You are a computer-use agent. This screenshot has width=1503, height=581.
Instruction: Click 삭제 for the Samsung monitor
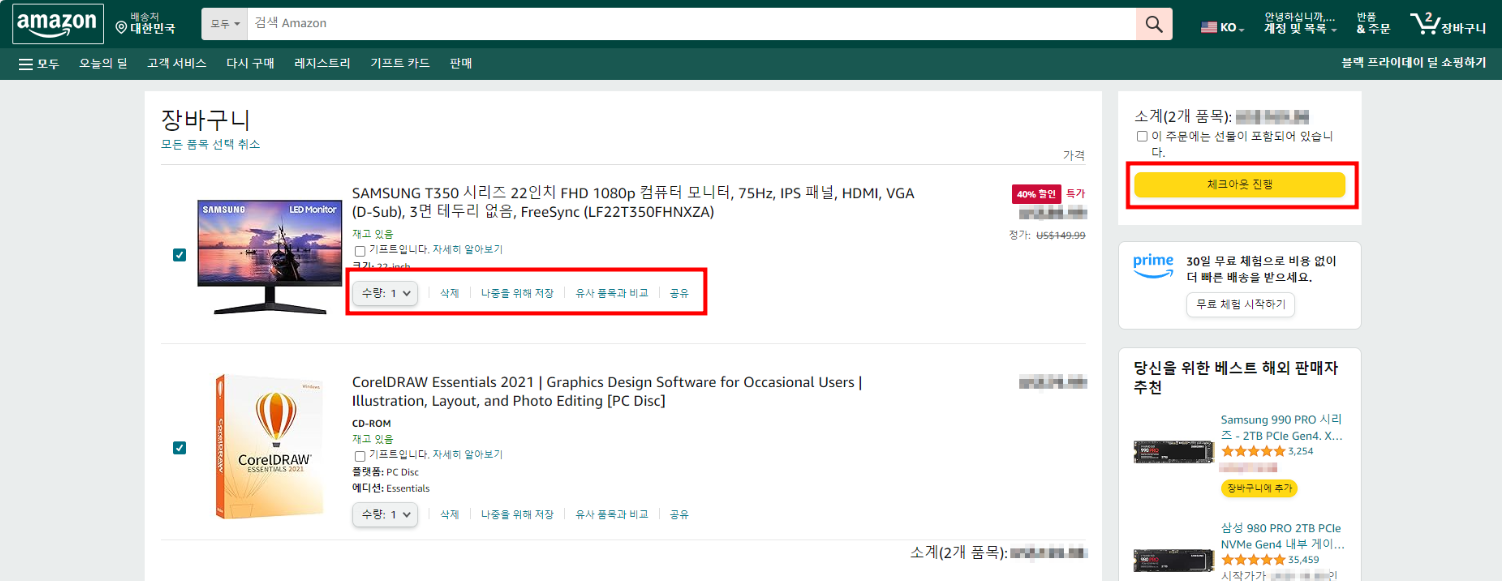click(449, 293)
